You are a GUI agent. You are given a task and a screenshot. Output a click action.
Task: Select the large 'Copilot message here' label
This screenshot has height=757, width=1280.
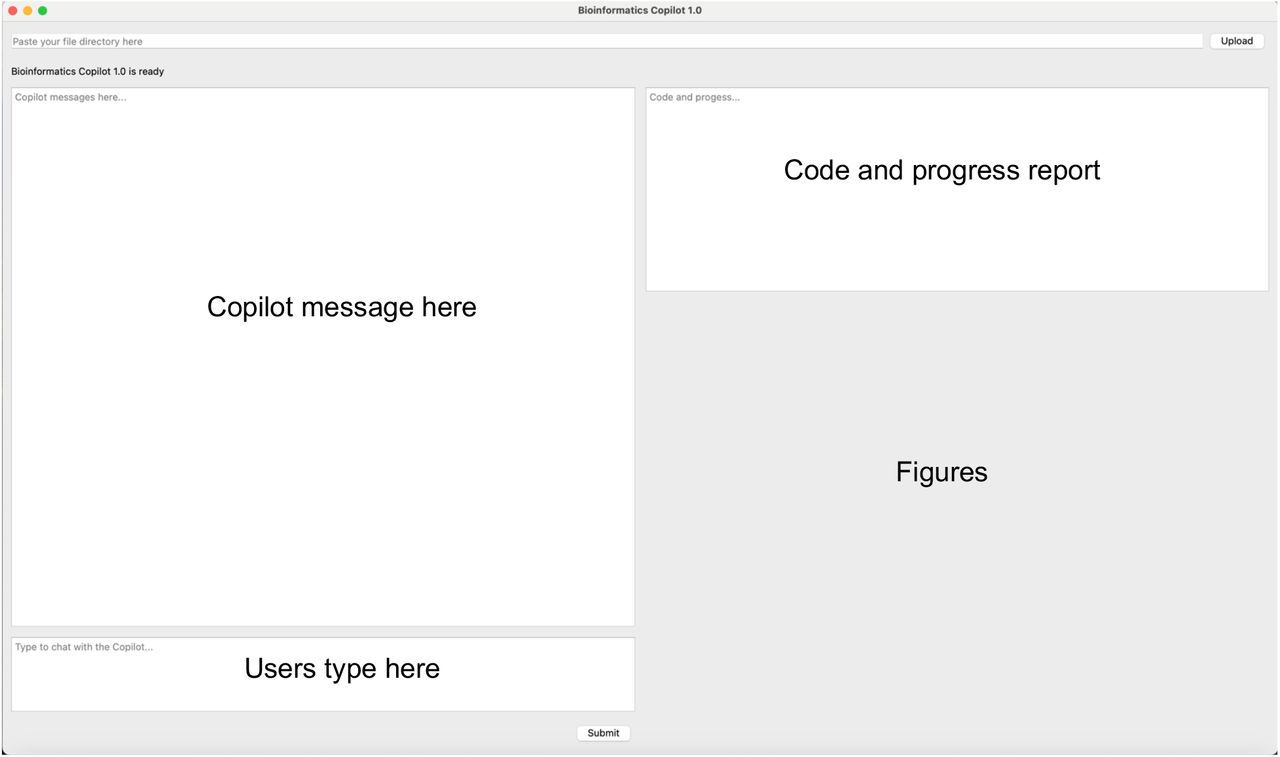coord(341,307)
